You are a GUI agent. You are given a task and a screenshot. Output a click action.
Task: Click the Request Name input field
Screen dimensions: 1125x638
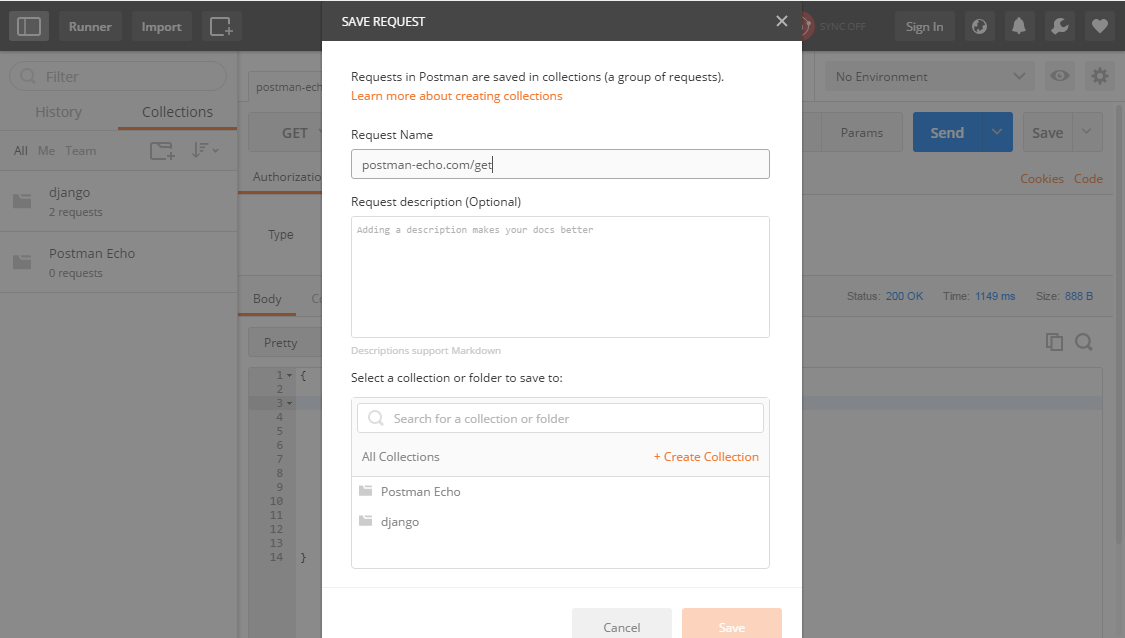pyautogui.click(x=560, y=164)
